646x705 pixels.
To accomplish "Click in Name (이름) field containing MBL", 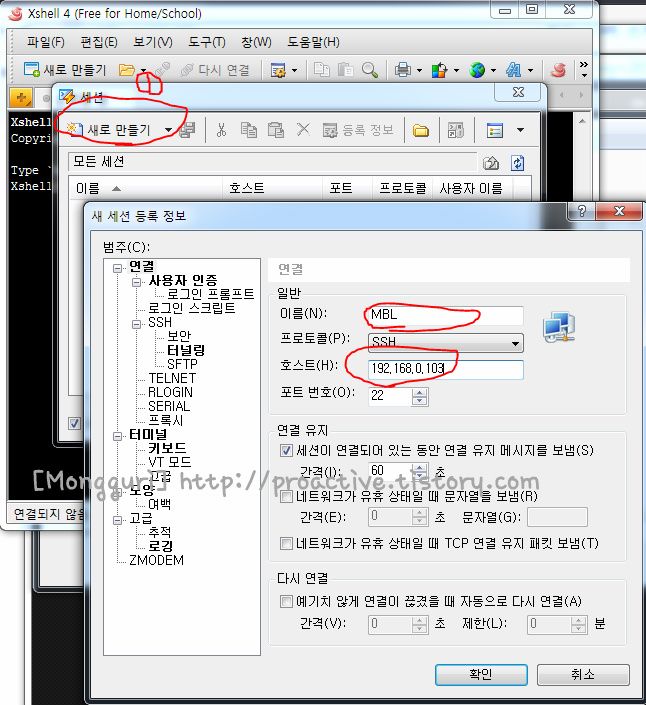I will [445, 314].
